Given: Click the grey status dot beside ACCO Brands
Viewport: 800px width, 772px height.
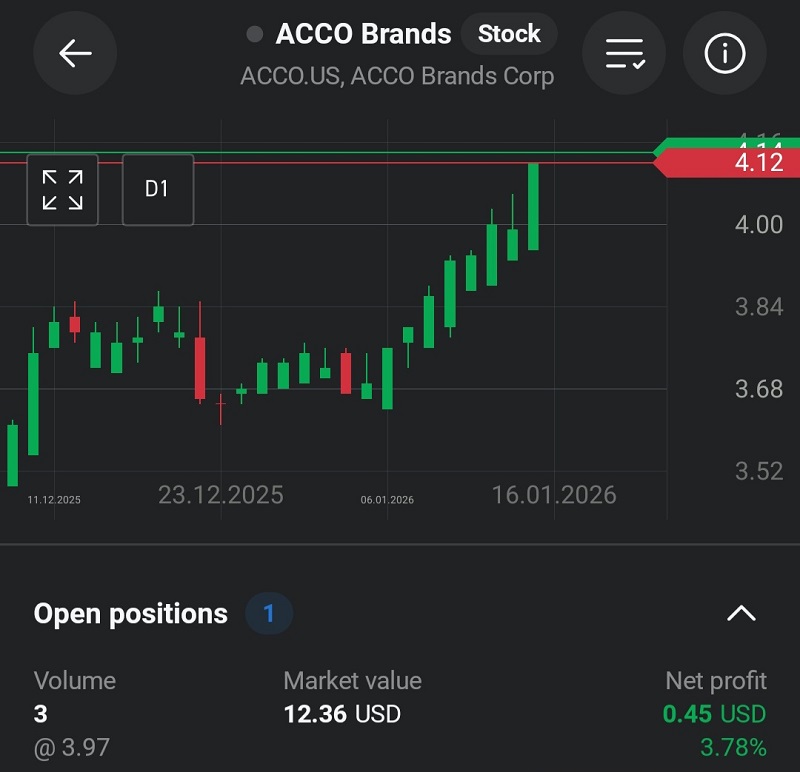Looking at the screenshot, I should [255, 34].
